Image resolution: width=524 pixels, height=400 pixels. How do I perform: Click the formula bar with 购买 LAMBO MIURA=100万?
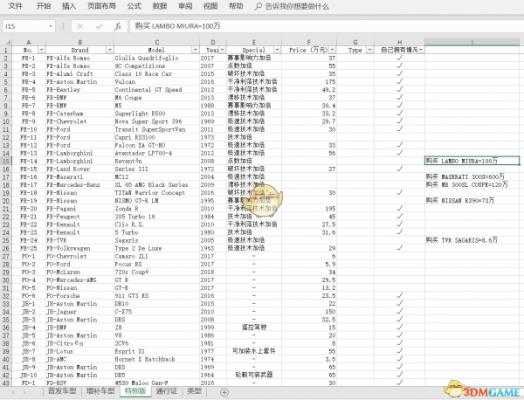[326, 26]
